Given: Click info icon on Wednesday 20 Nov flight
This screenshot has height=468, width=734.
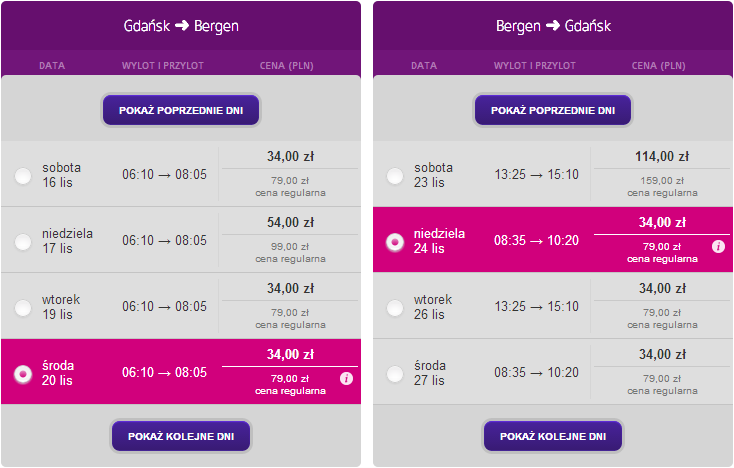Looking at the screenshot, I should (346, 378).
